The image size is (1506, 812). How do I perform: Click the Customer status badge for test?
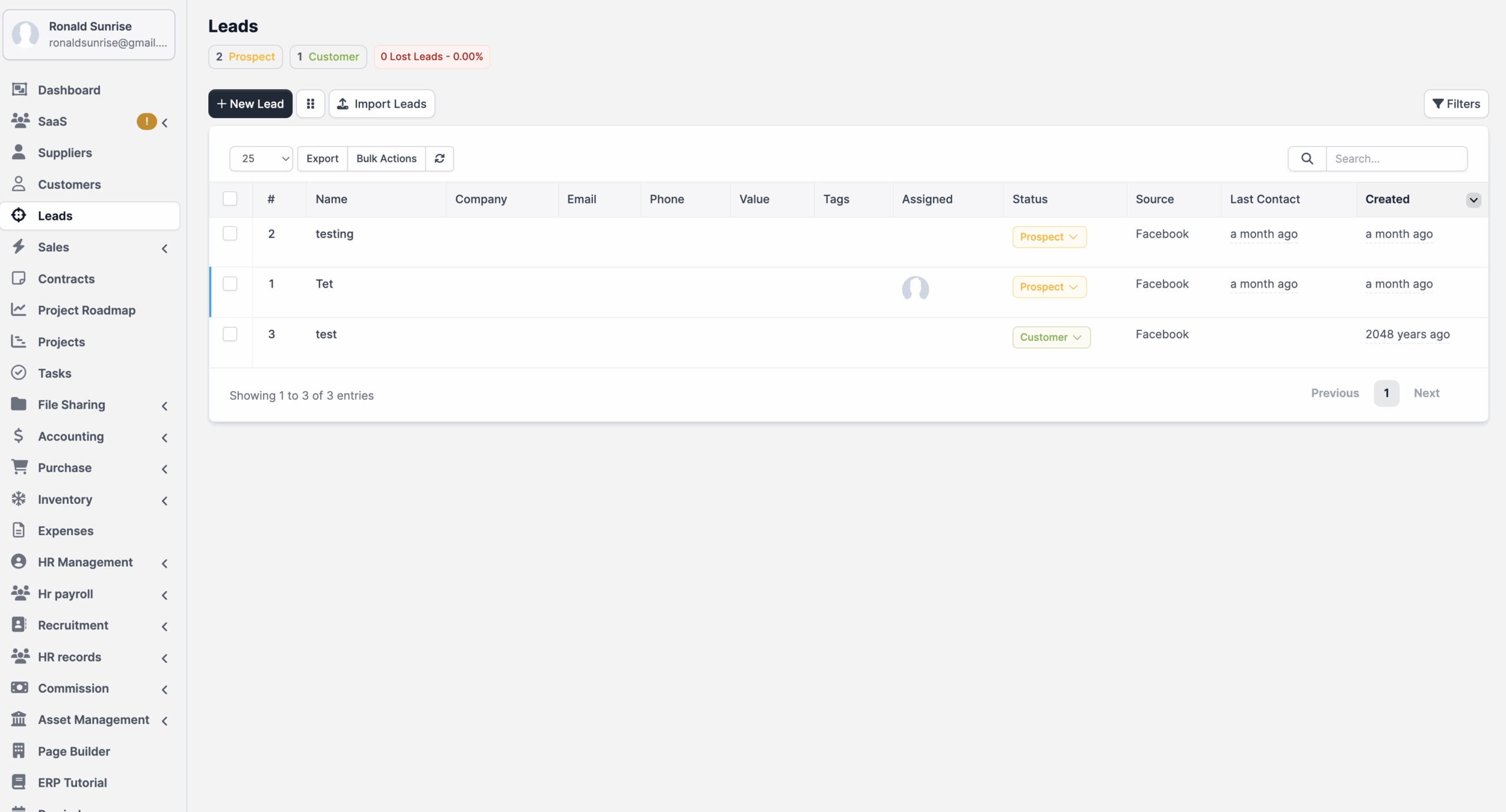[1051, 338]
